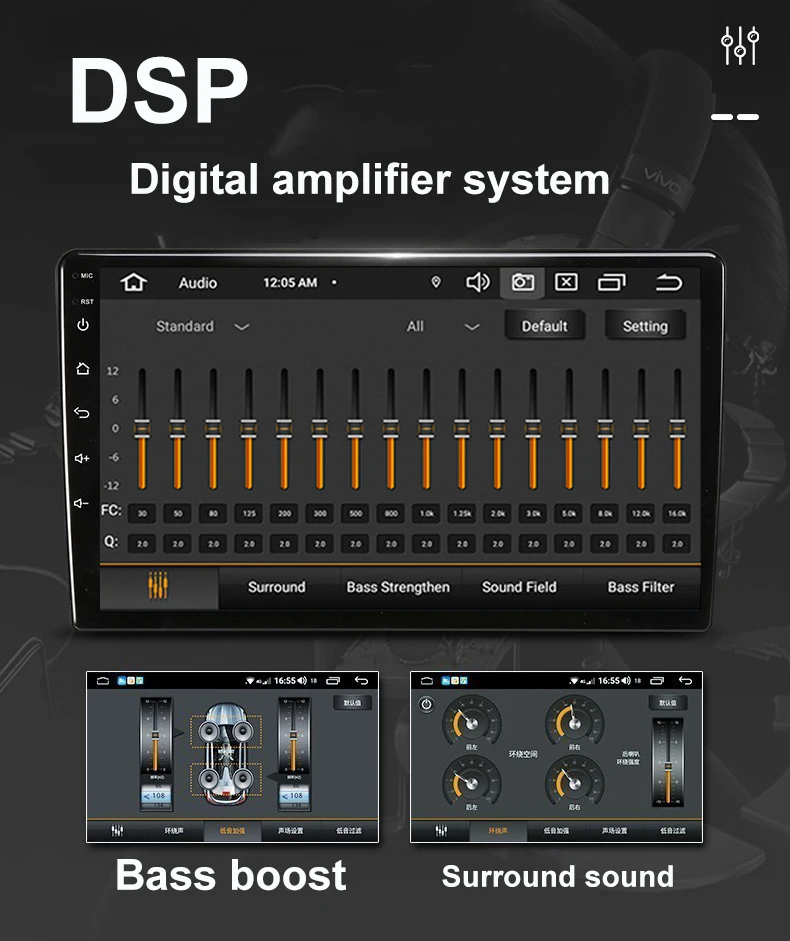Select the FC value box 5.0k
790x941 pixels.
point(568,513)
